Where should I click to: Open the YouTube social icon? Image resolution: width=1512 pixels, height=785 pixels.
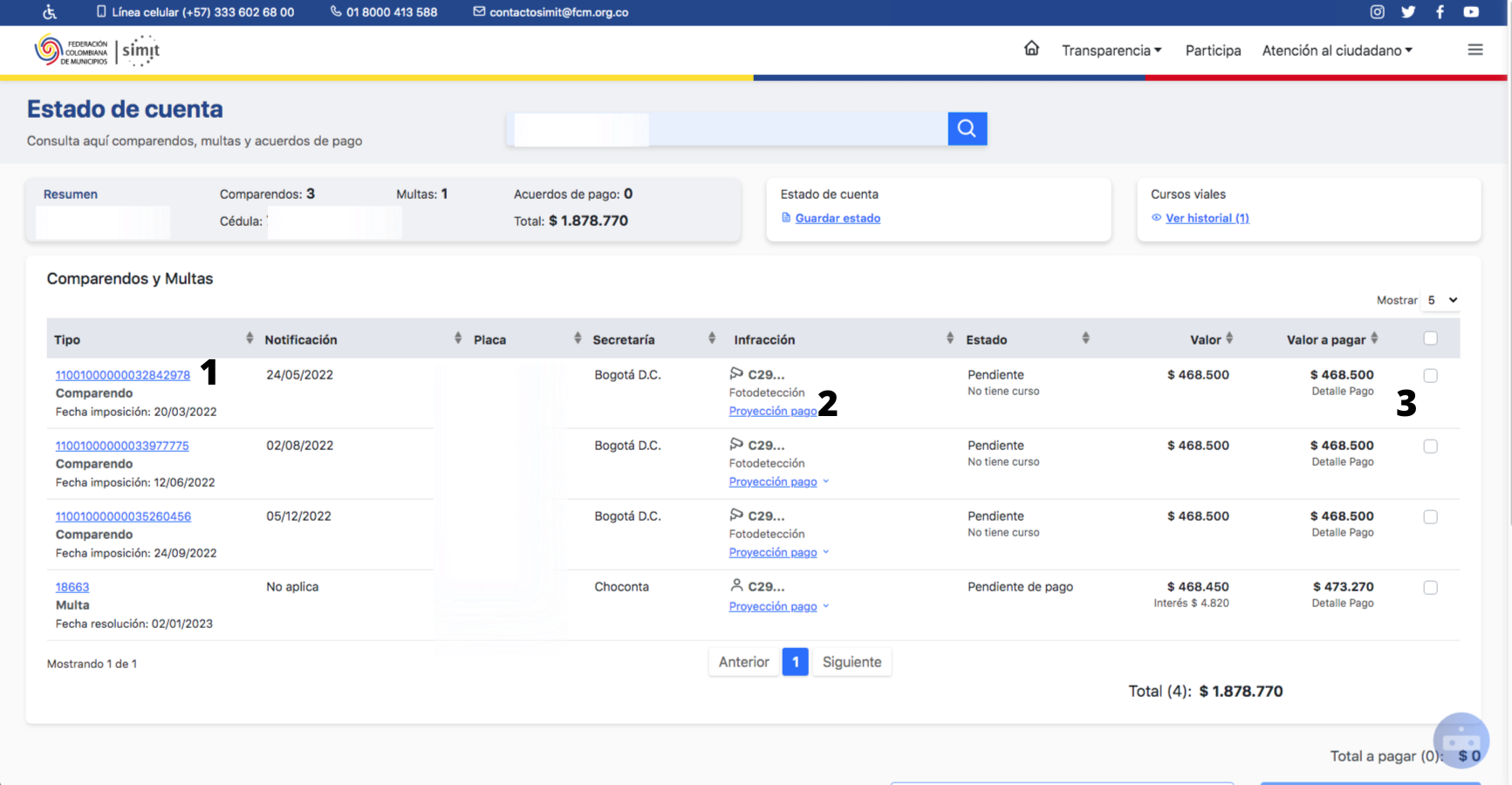click(x=1471, y=12)
